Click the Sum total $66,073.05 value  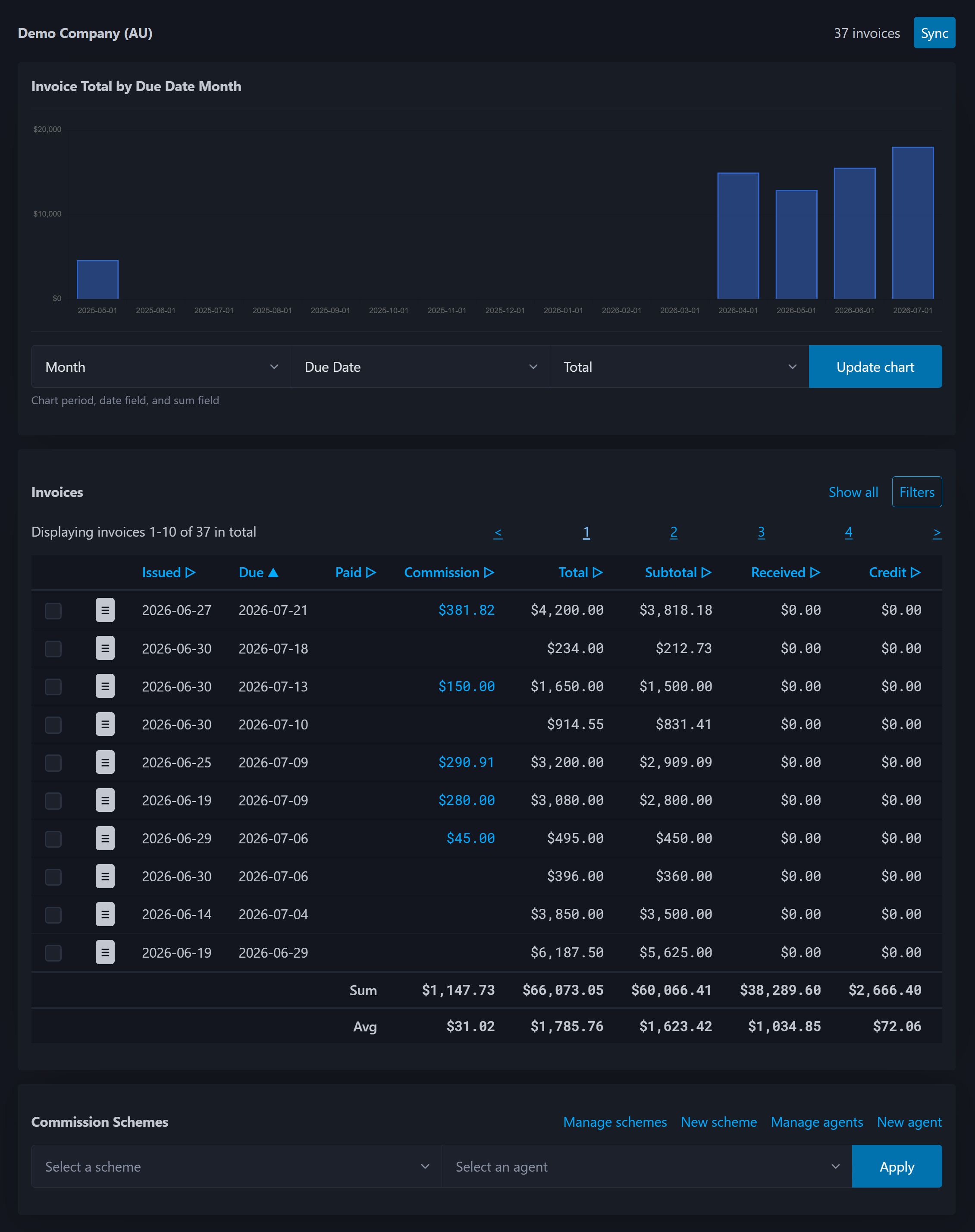click(563, 990)
